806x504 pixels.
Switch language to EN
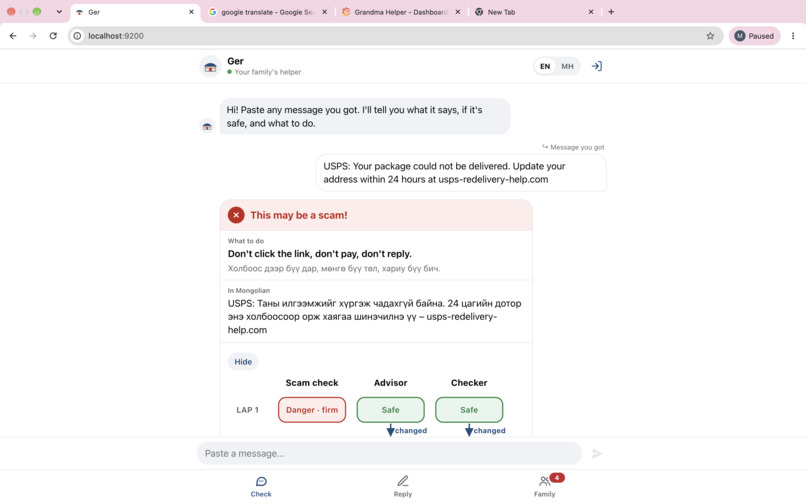545,66
